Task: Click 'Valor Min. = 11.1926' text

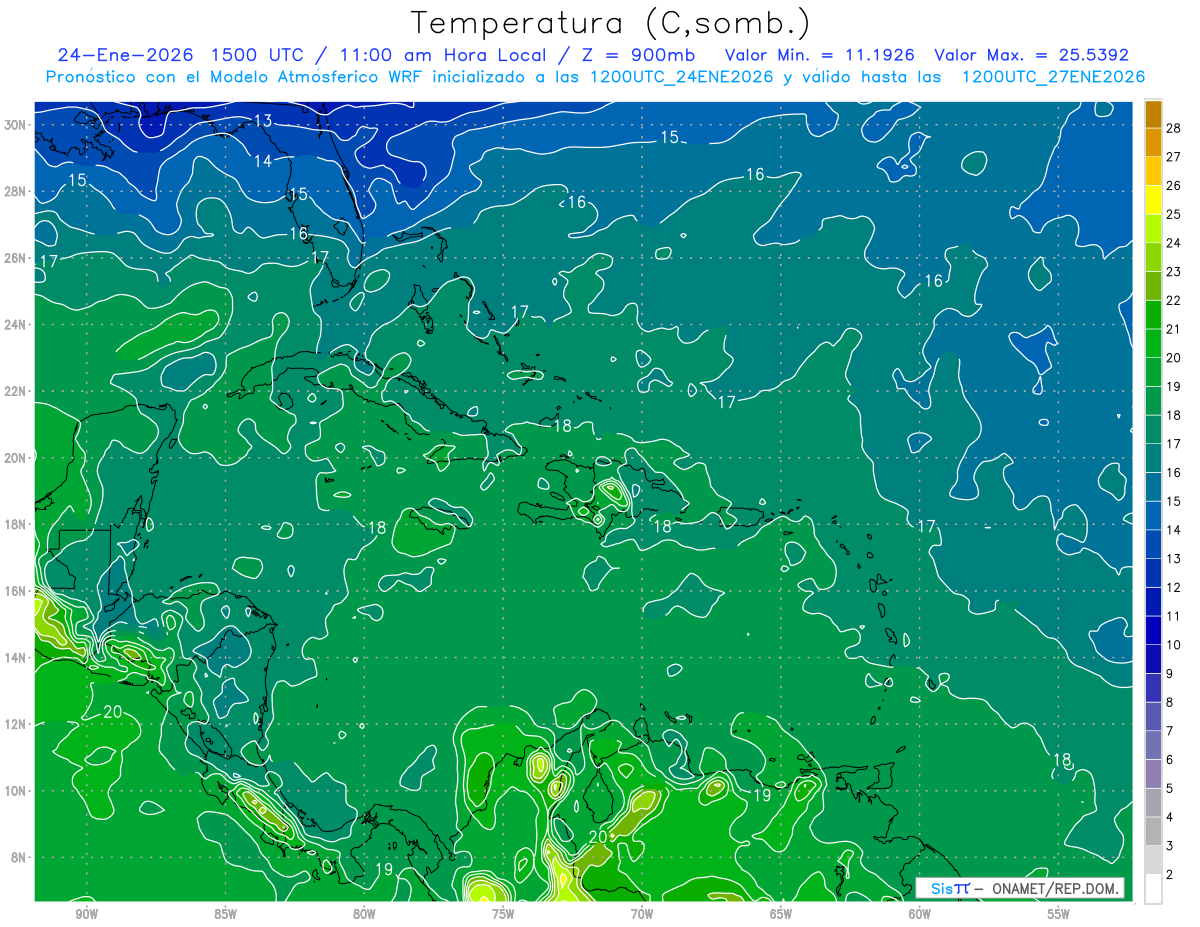Action: (x=820, y=55)
